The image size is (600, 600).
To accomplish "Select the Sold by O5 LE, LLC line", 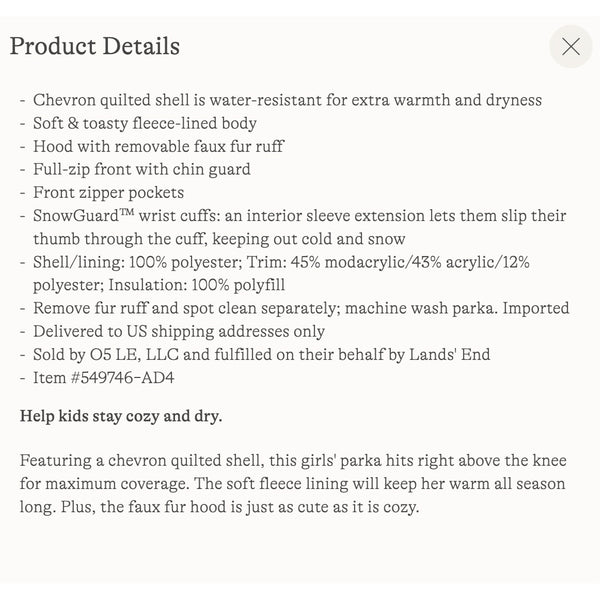I will (261, 355).
